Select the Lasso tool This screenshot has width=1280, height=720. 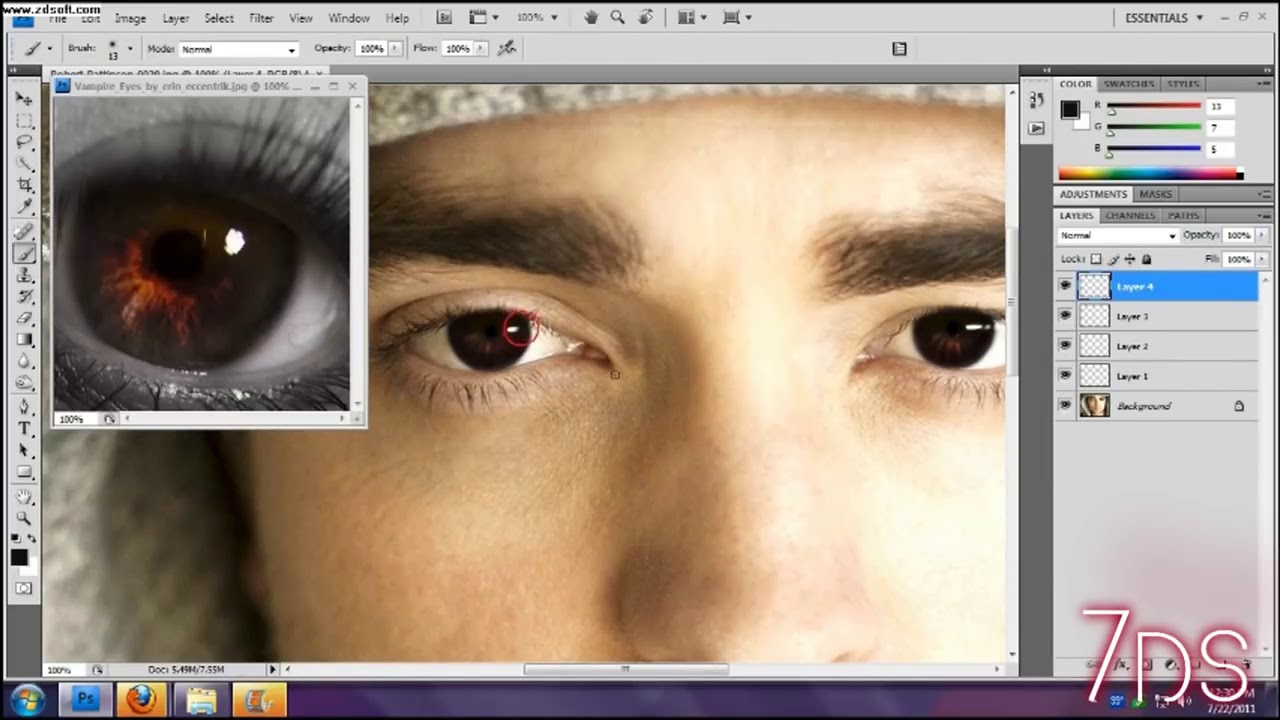(24, 142)
